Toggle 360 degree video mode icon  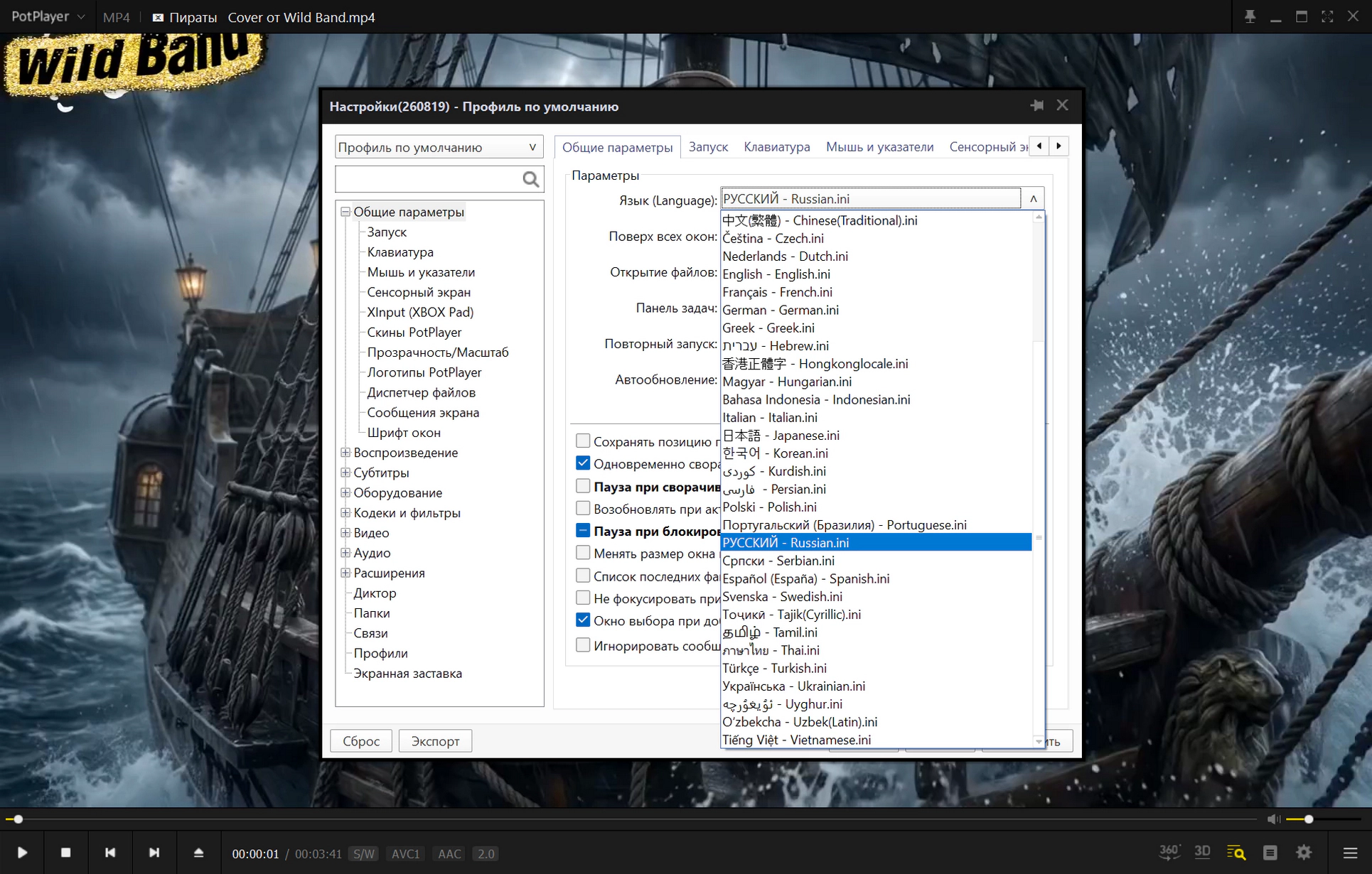1169,851
